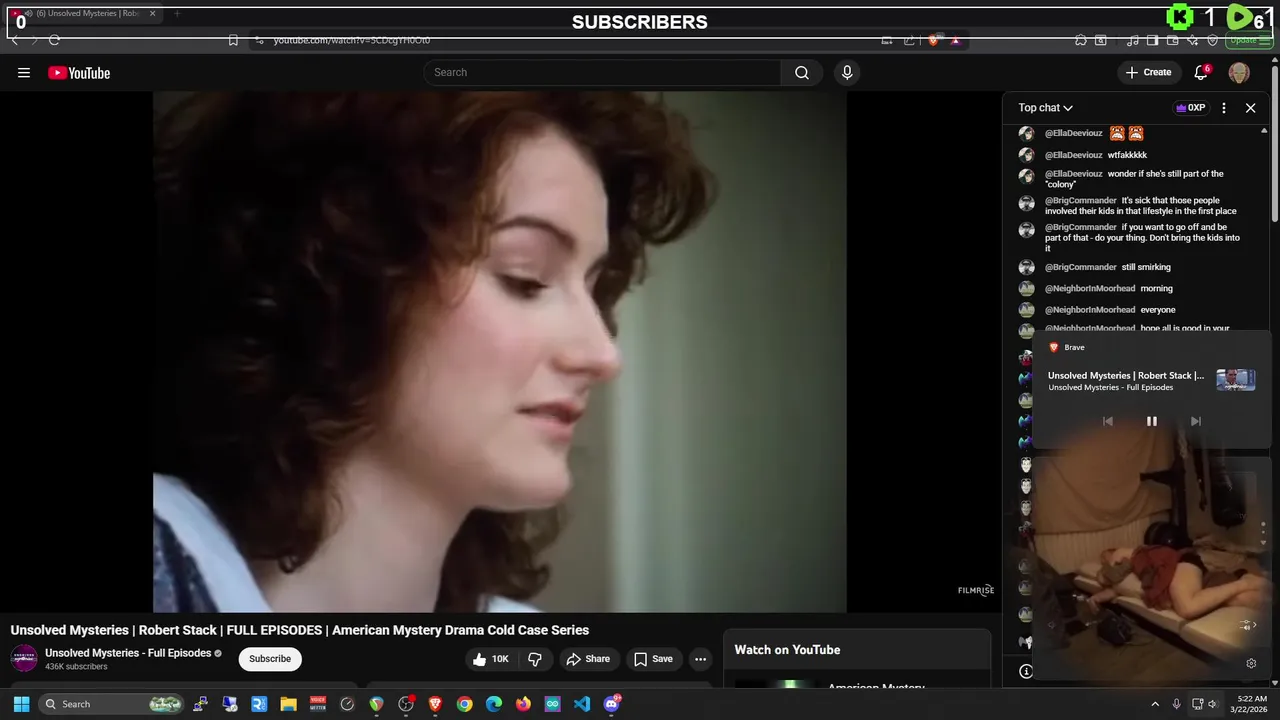
Task: Launch Google Chrome from the taskbar
Action: 464,704
